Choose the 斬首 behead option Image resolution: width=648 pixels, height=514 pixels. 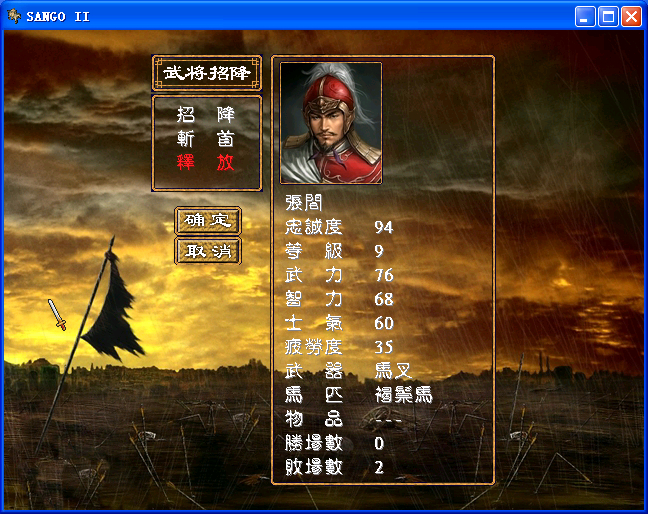click(206, 139)
